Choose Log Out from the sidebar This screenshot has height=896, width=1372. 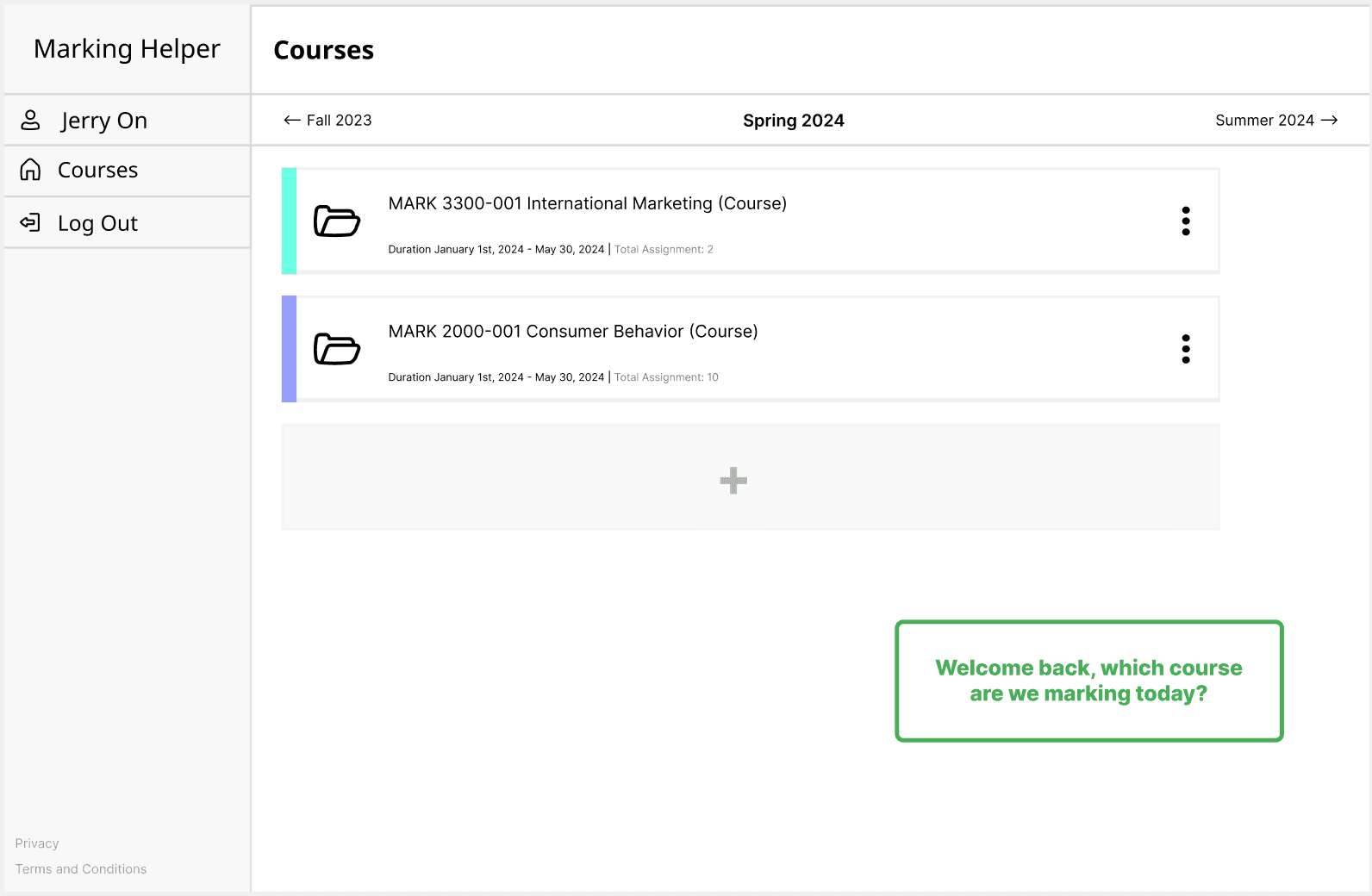pos(97,224)
